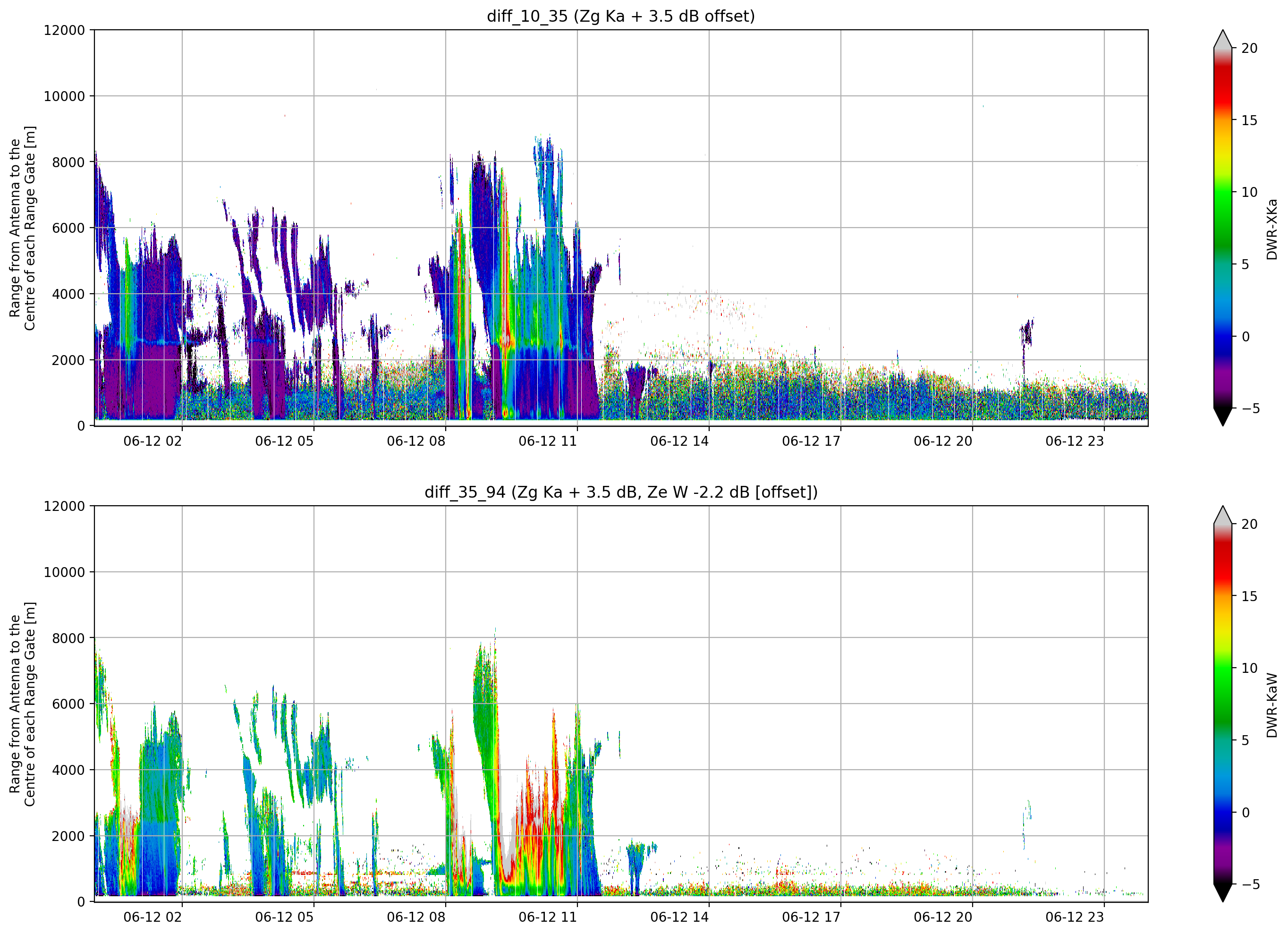Click "06-12 14" time label under diff_35_94 plot

(x=680, y=917)
